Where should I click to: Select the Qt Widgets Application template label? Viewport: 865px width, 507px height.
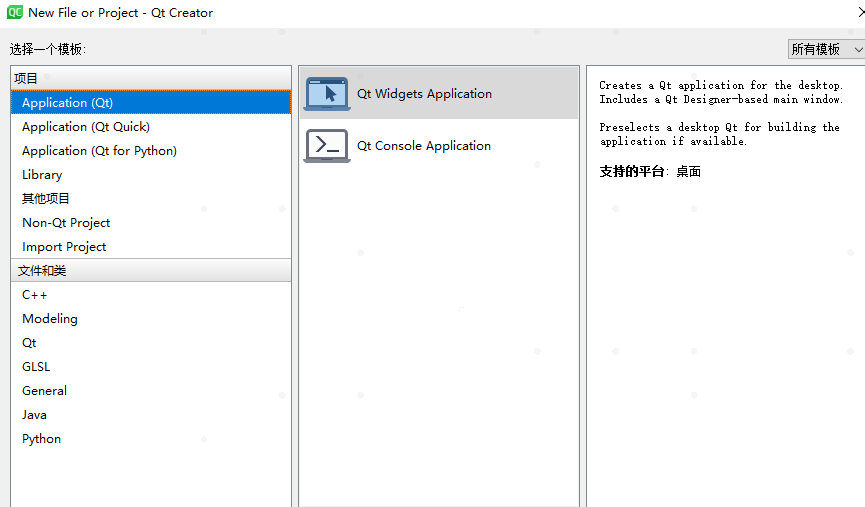coord(424,94)
